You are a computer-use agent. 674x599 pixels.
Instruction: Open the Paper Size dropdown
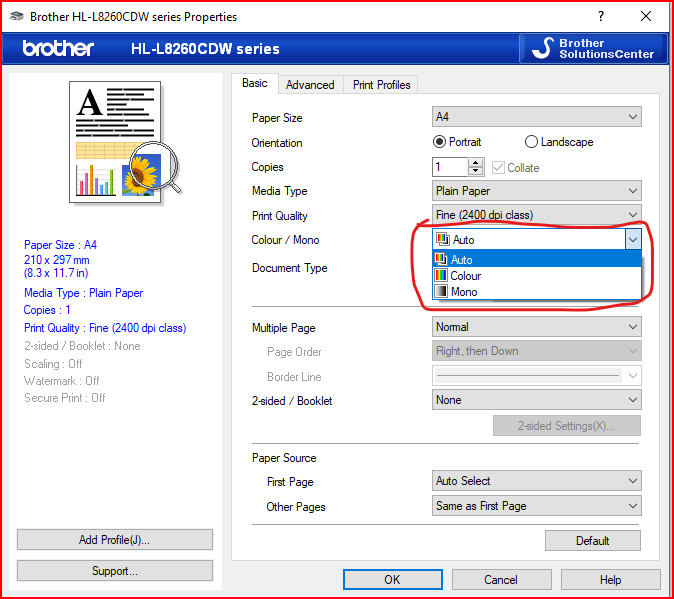pyautogui.click(x=536, y=117)
